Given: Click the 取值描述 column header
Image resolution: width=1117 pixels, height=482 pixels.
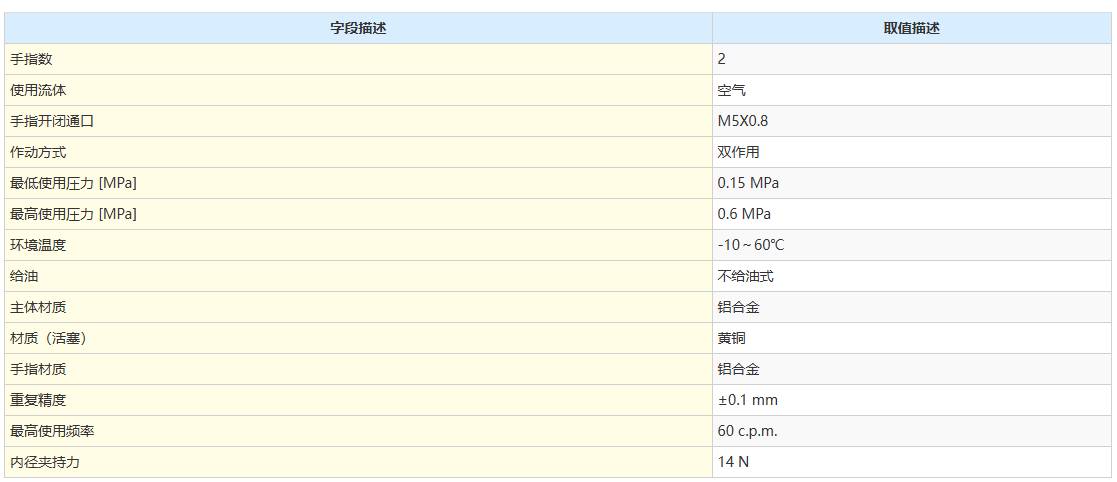Looking at the screenshot, I should coord(911,28).
